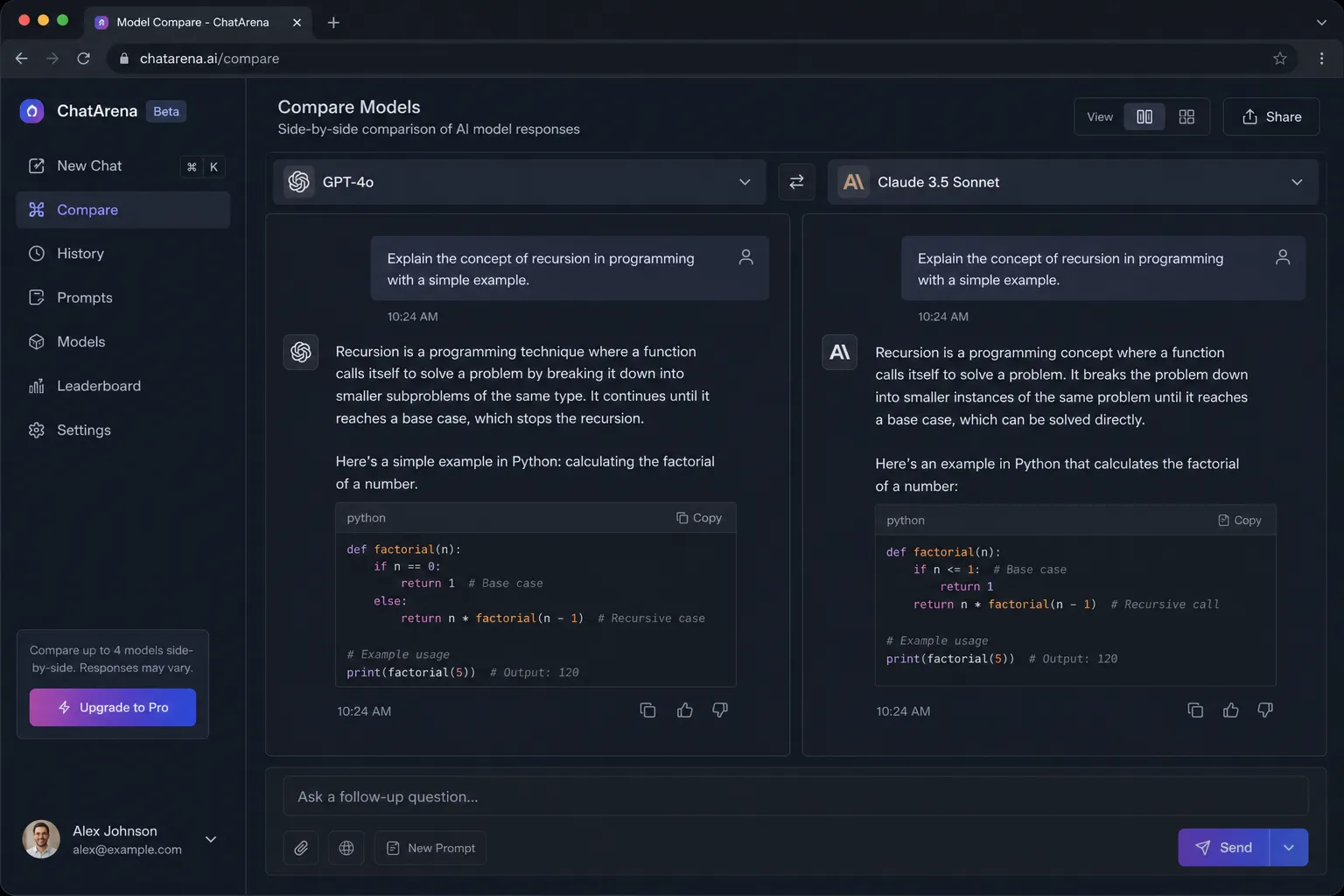Open the Send options dropdown arrow
1344x896 pixels.
(x=1289, y=847)
